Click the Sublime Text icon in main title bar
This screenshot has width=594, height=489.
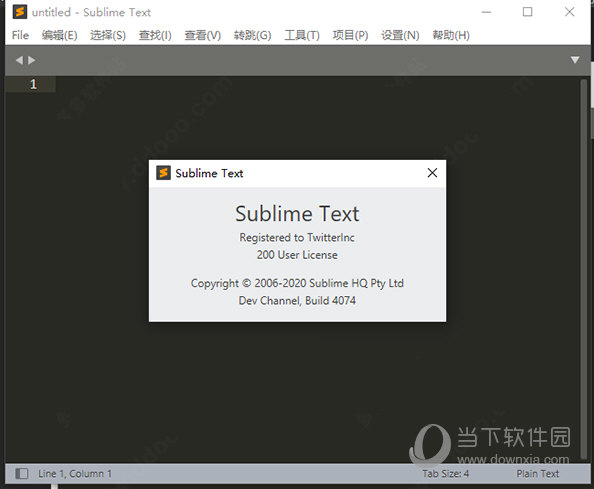(20, 12)
